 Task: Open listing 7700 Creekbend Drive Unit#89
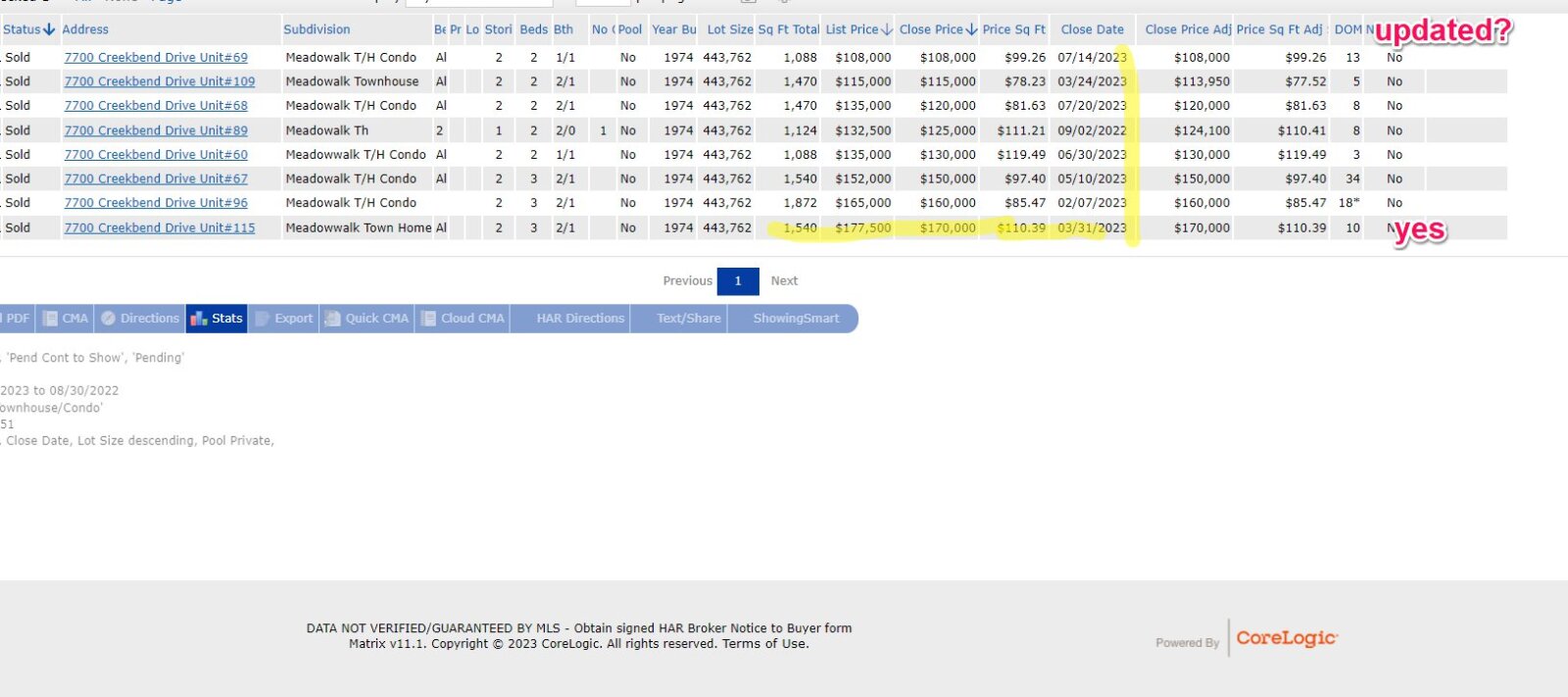click(x=156, y=130)
